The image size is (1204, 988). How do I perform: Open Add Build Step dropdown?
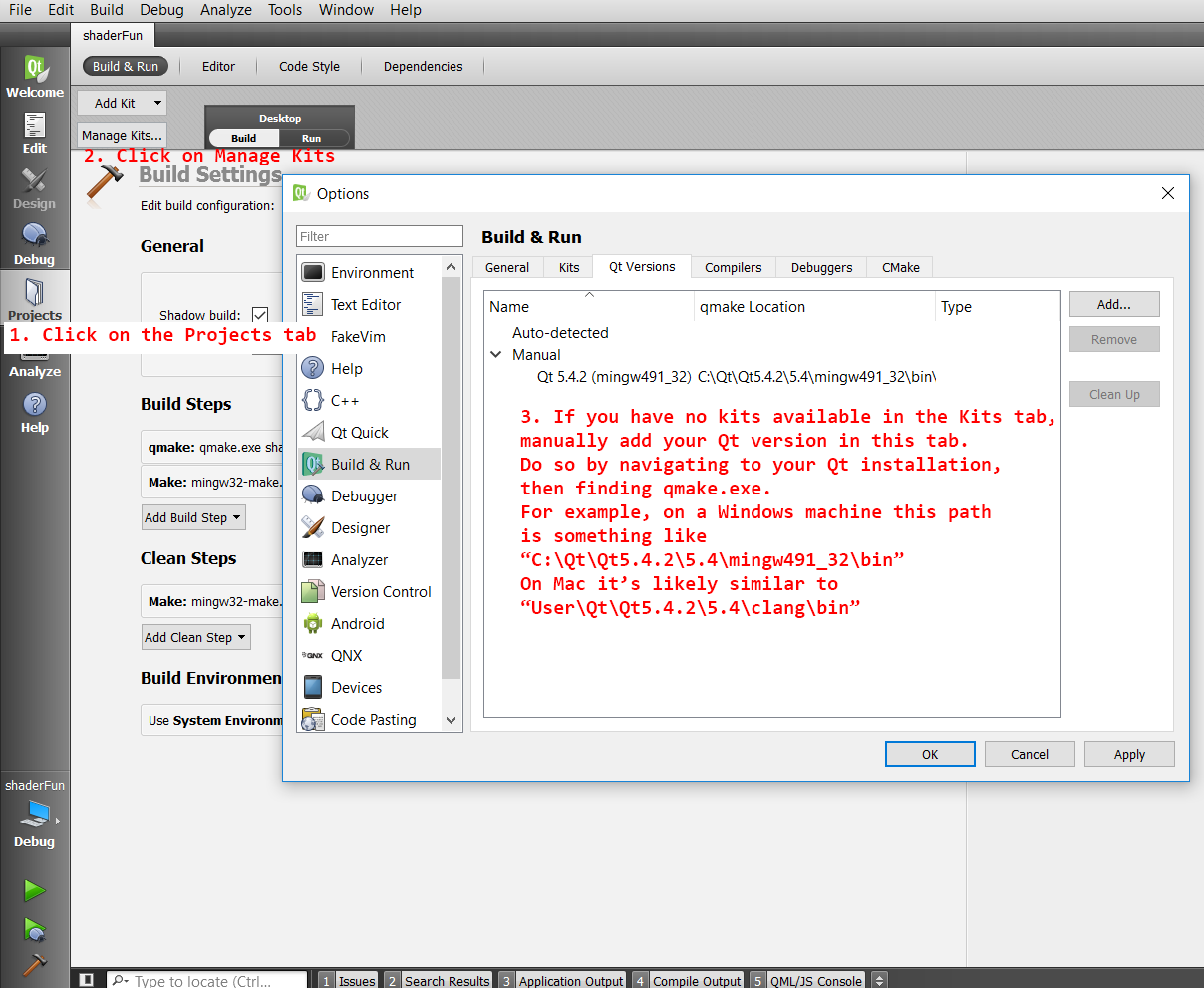click(193, 517)
